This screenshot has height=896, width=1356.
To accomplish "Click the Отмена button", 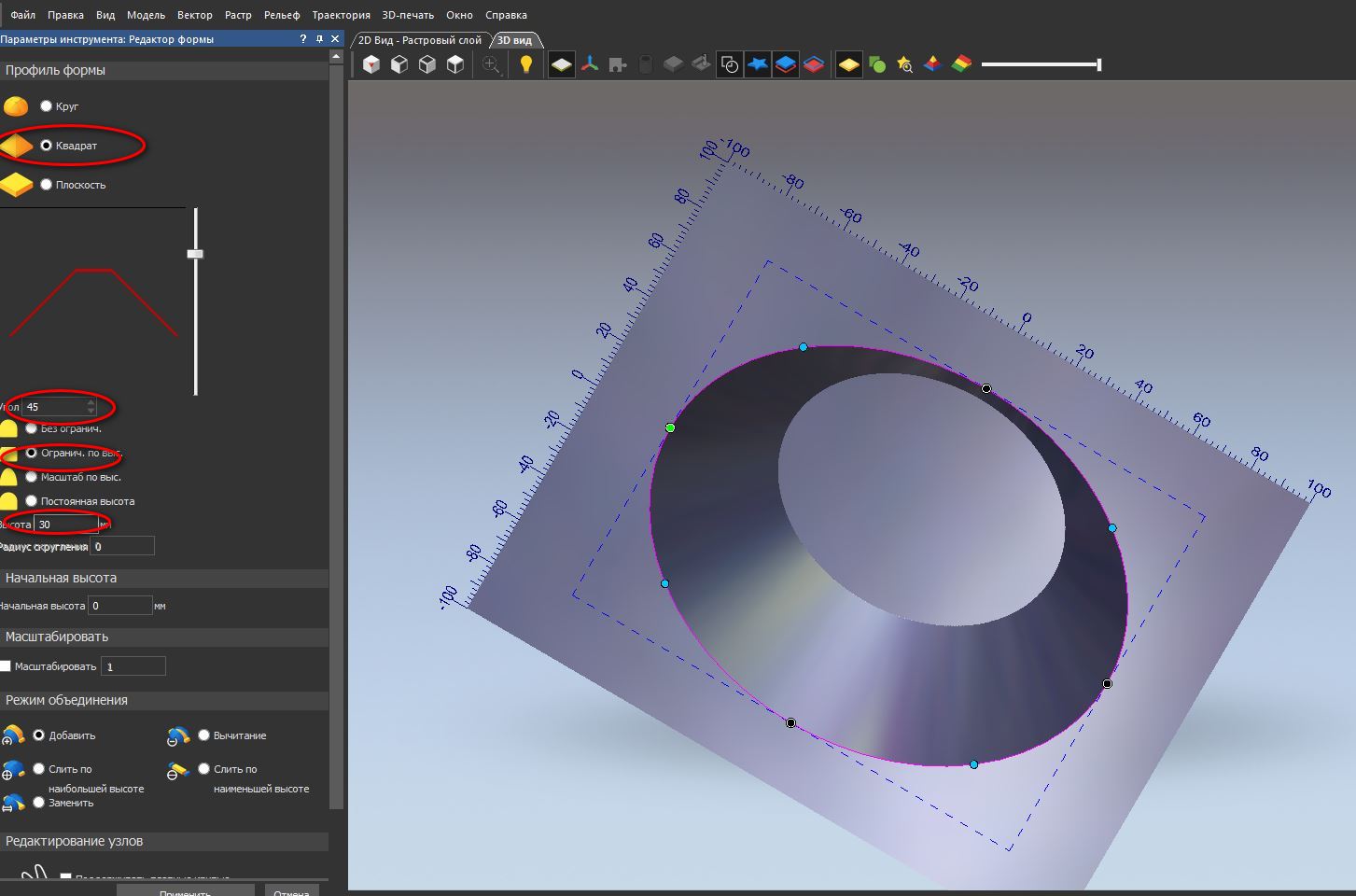I will (291, 890).
